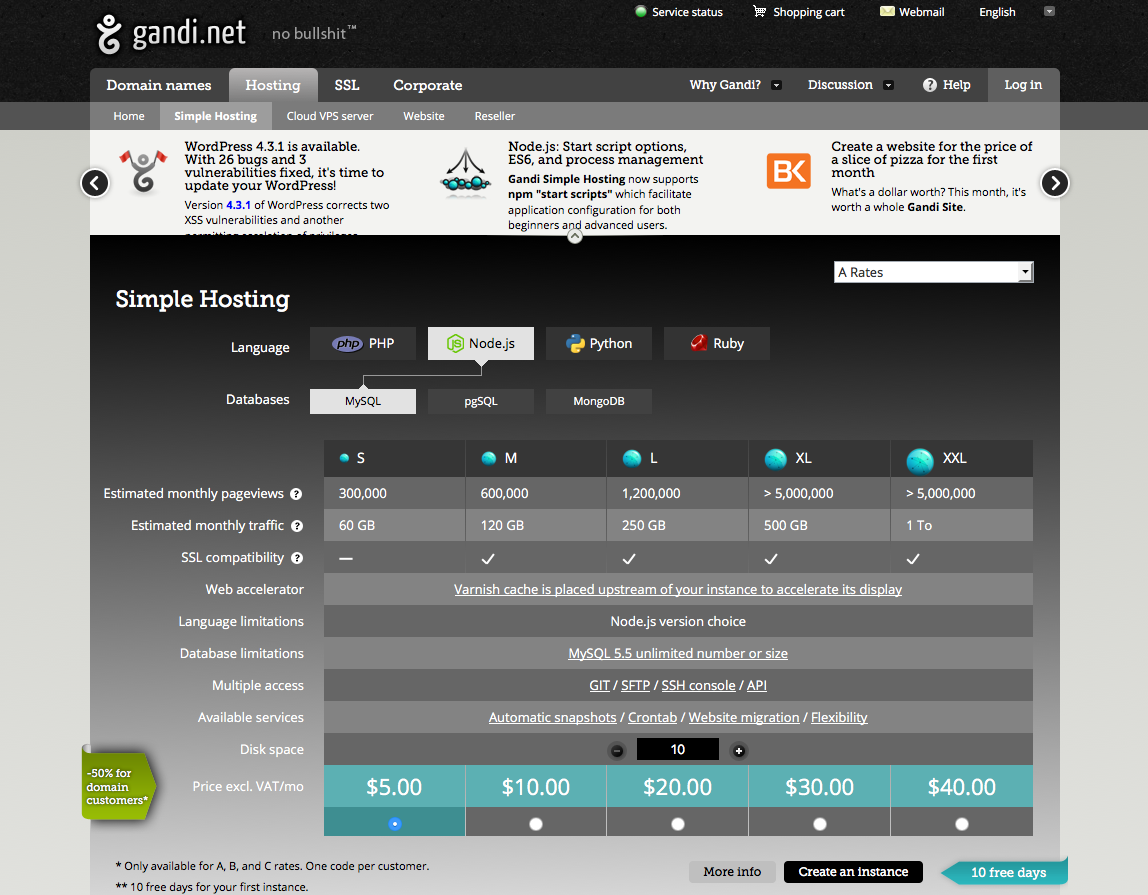Select pgSQL database option

click(481, 401)
